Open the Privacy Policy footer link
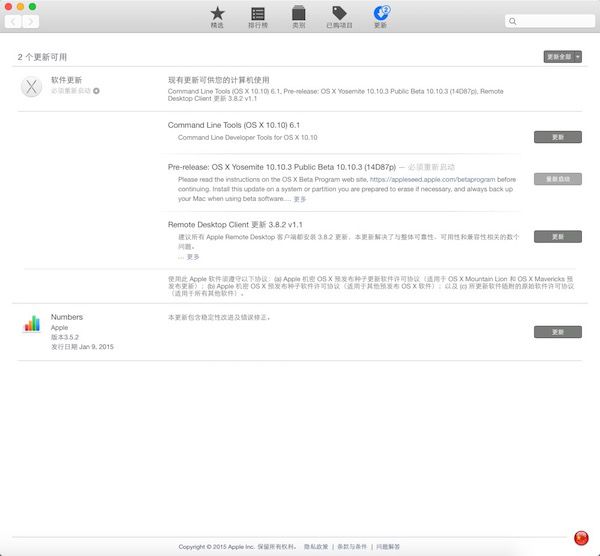This screenshot has width=600, height=556. tap(316, 546)
